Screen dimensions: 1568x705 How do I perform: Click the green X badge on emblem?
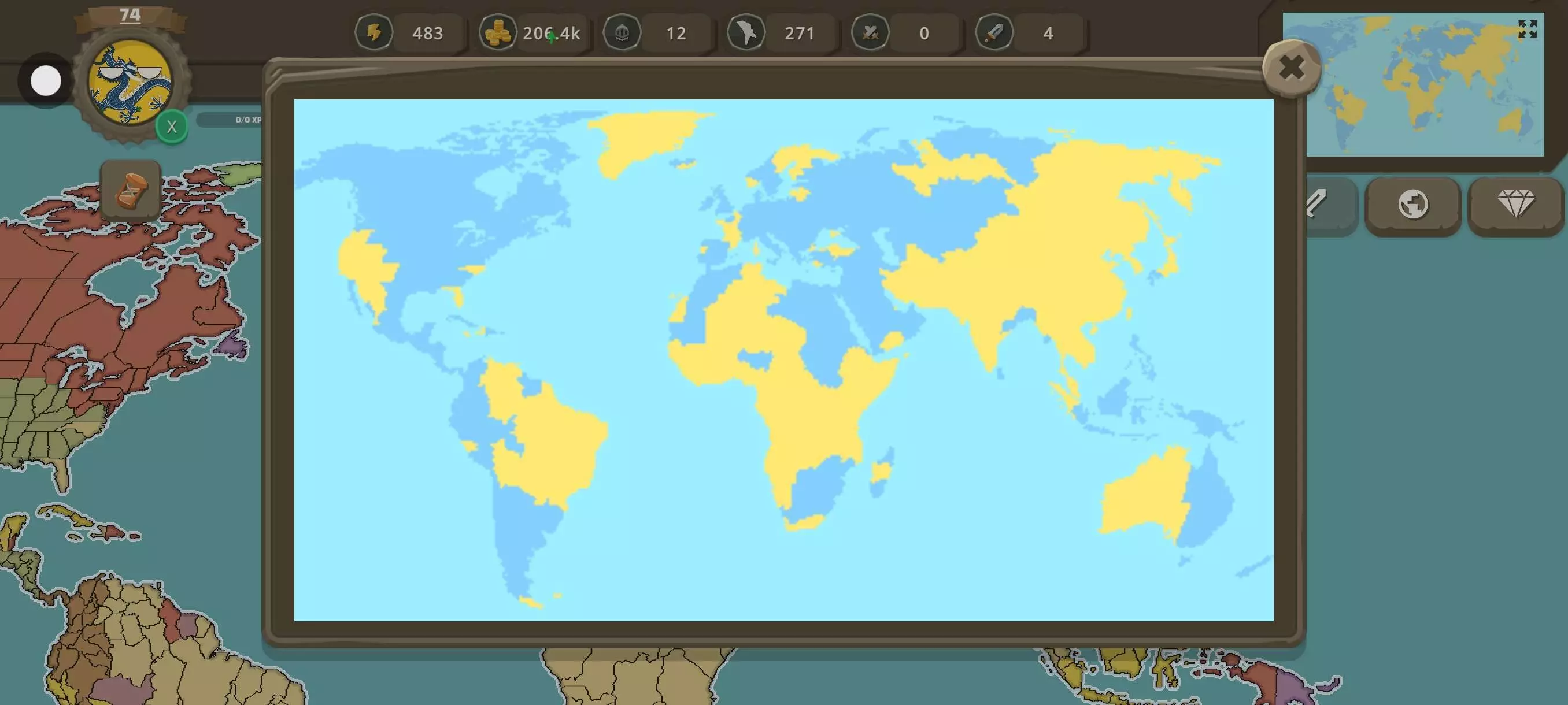click(172, 127)
